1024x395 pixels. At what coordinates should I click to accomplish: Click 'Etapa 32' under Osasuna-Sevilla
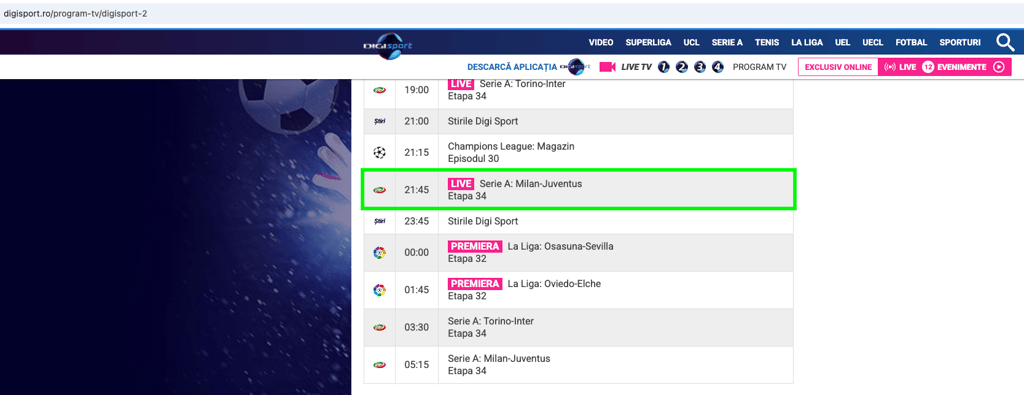click(x=468, y=259)
